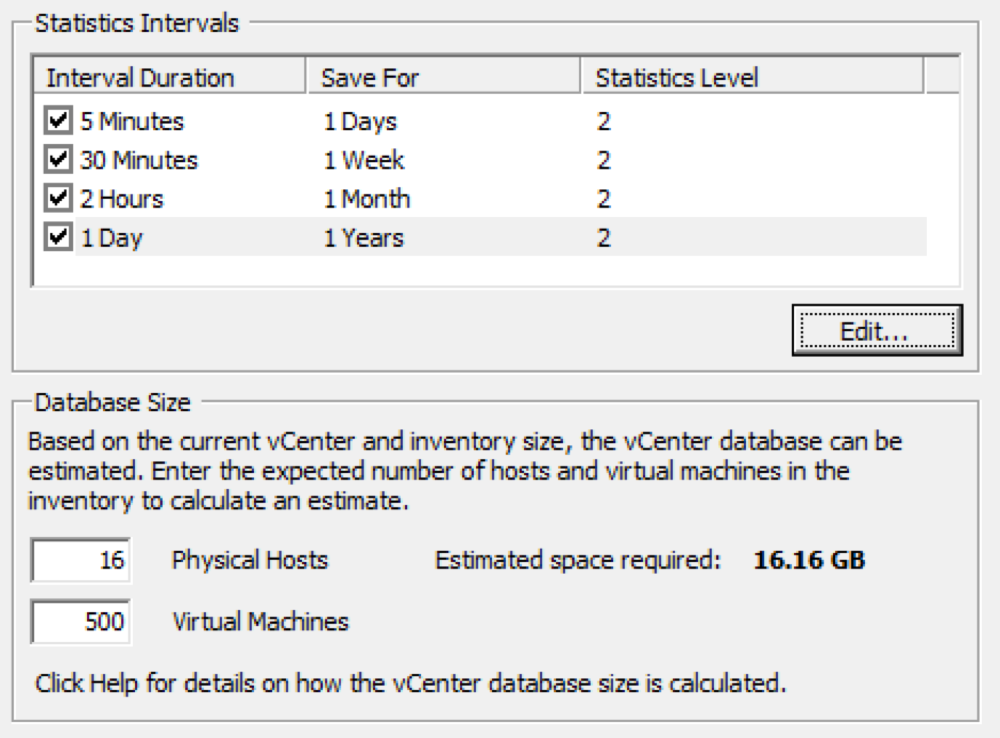The width and height of the screenshot is (1000, 738).
Task: Select the highlighted 1 Day row
Action: [501, 237]
